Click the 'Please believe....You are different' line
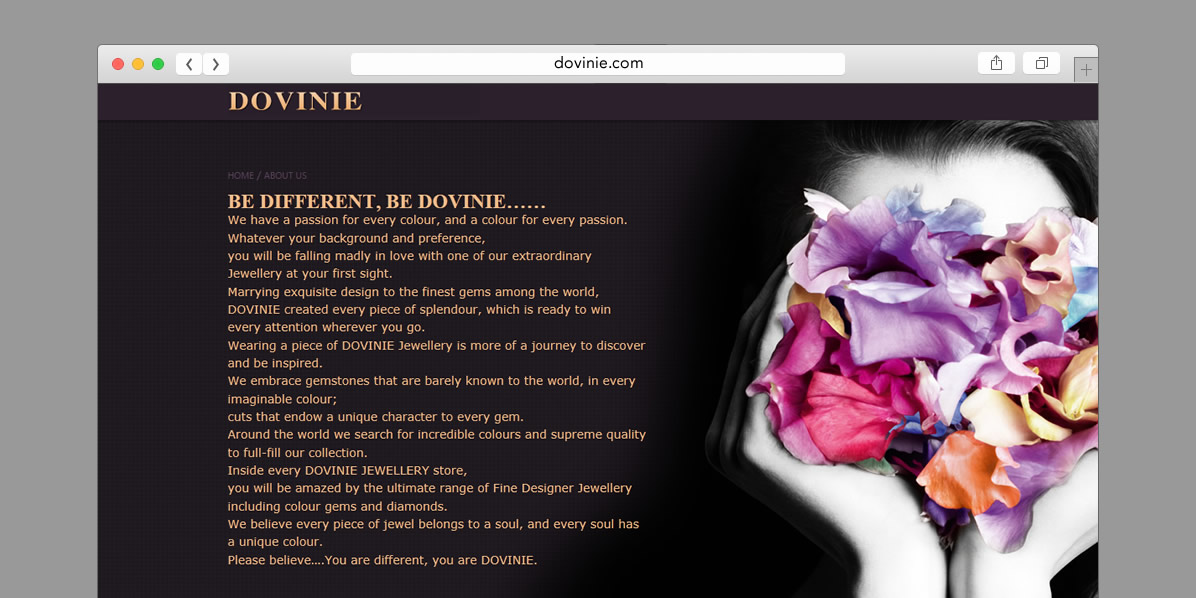Image resolution: width=1196 pixels, height=598 pixels. tap(382, 560)
